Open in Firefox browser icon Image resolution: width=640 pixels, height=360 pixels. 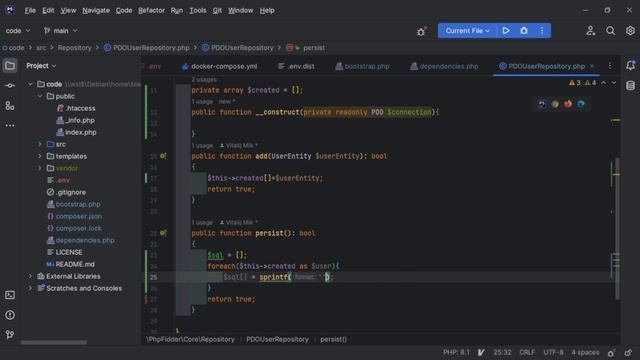(568, 104)
